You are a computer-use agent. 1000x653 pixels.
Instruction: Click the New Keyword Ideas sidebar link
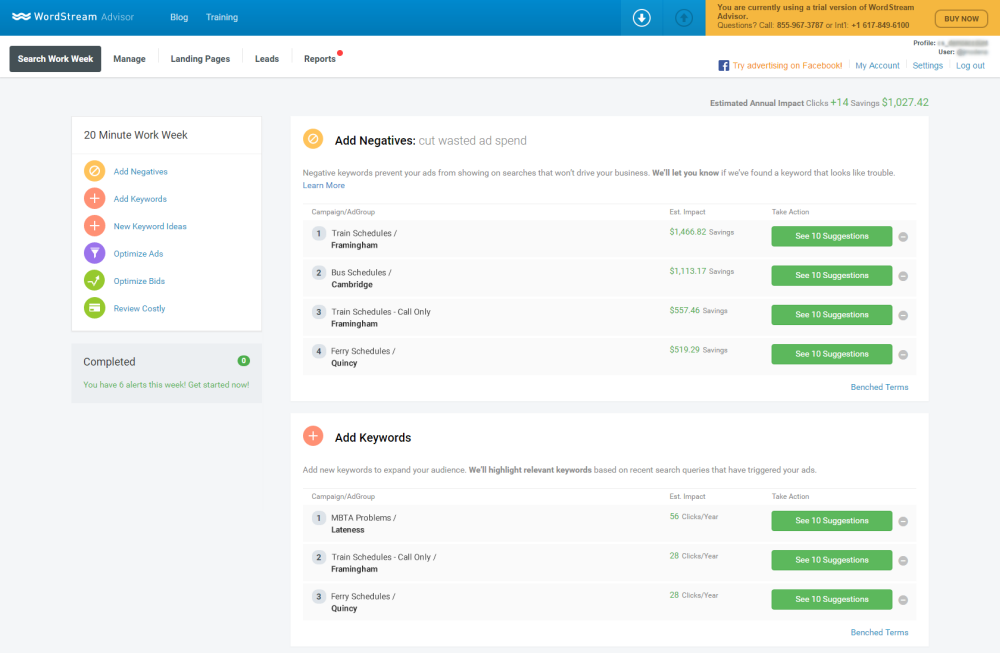click(150, 226)
